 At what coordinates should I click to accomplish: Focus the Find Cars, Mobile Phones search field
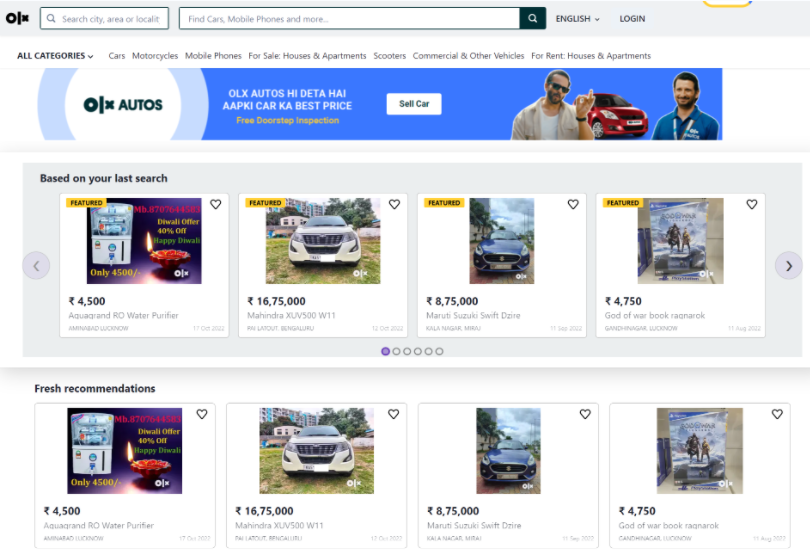(x=349, y=19)
